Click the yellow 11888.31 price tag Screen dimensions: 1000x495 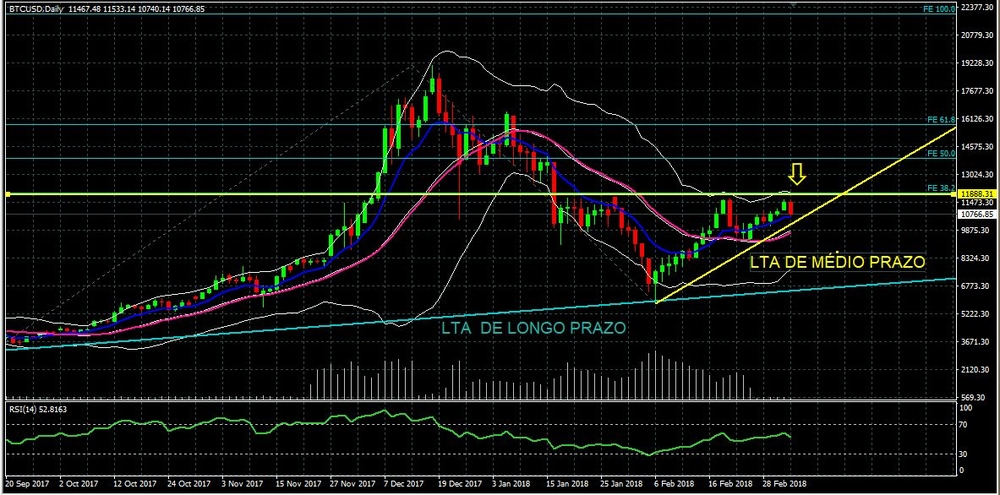(x=975, y=194)
